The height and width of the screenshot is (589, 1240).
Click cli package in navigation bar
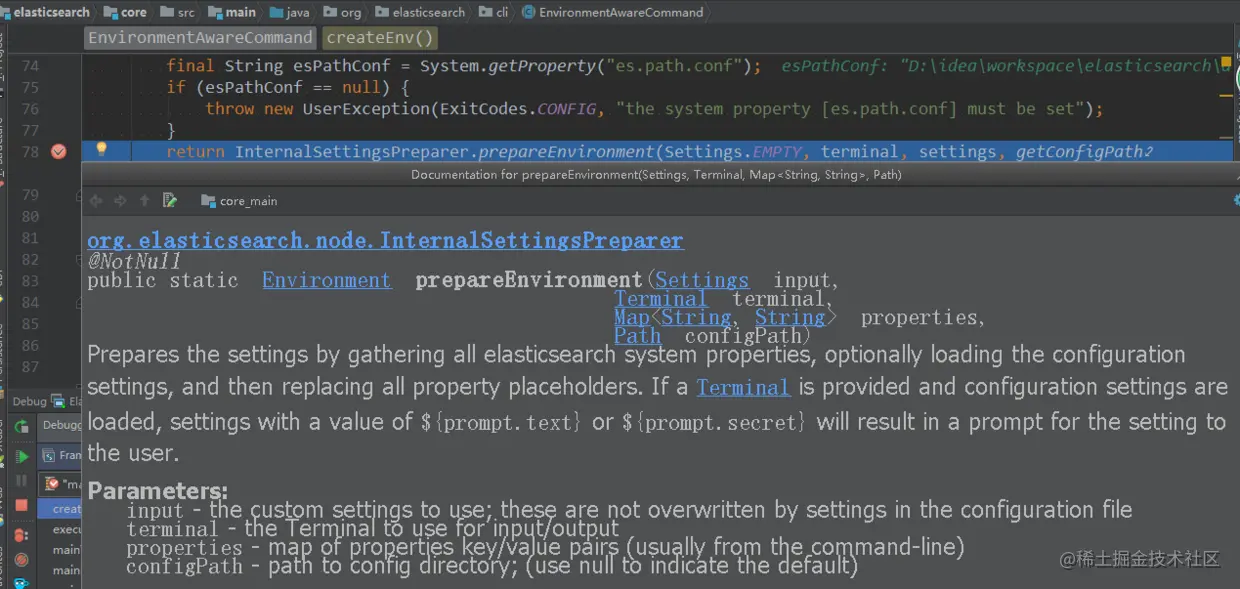click(x=494, y=12)
